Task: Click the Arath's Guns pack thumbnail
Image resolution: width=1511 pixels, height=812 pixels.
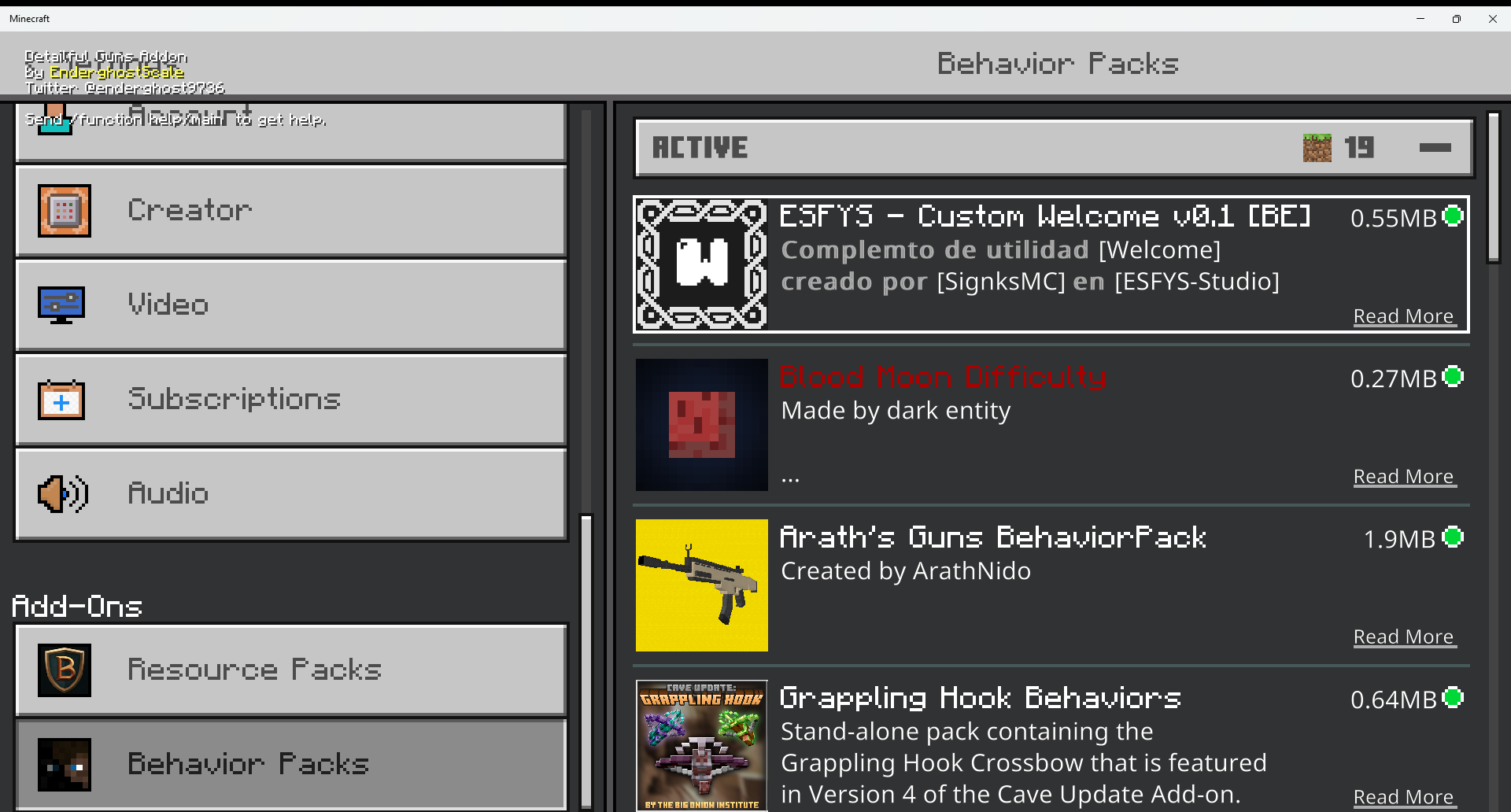Action: click(702, 585)
